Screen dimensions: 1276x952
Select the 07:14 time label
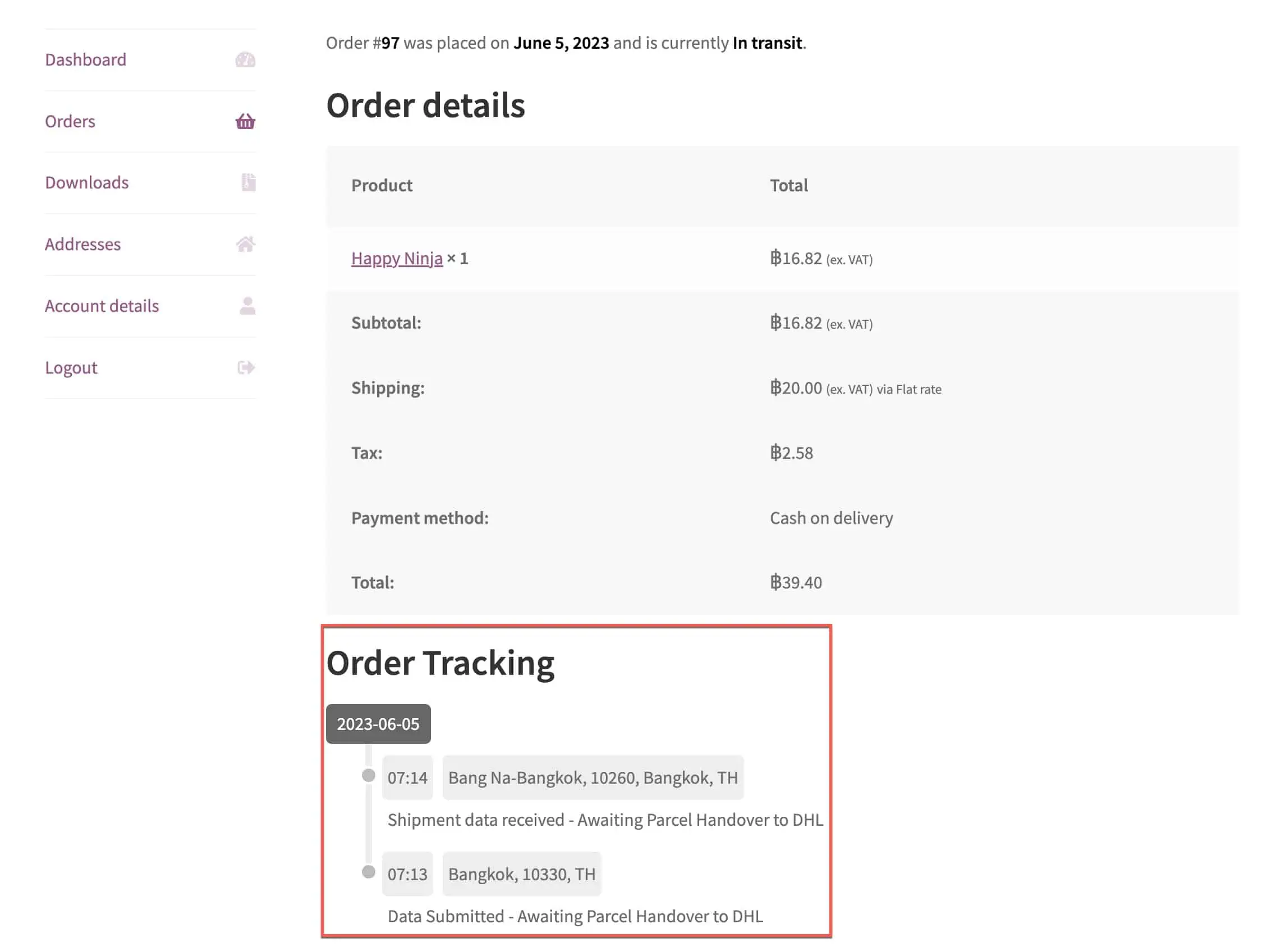pyautogui.click(x=407, y=778)
